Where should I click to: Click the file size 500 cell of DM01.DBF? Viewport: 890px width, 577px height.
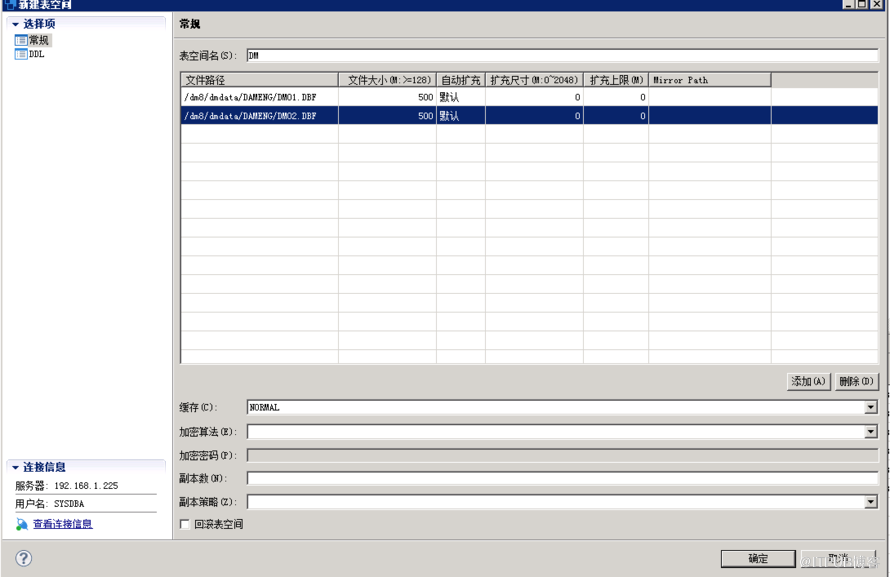[x=388, y=97]
